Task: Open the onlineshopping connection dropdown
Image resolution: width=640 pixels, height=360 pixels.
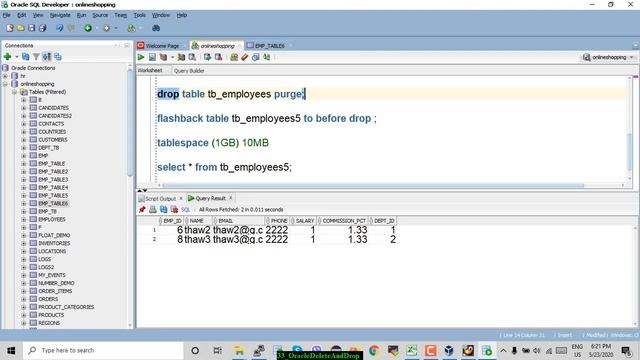Action: click(x=632, y=57)
